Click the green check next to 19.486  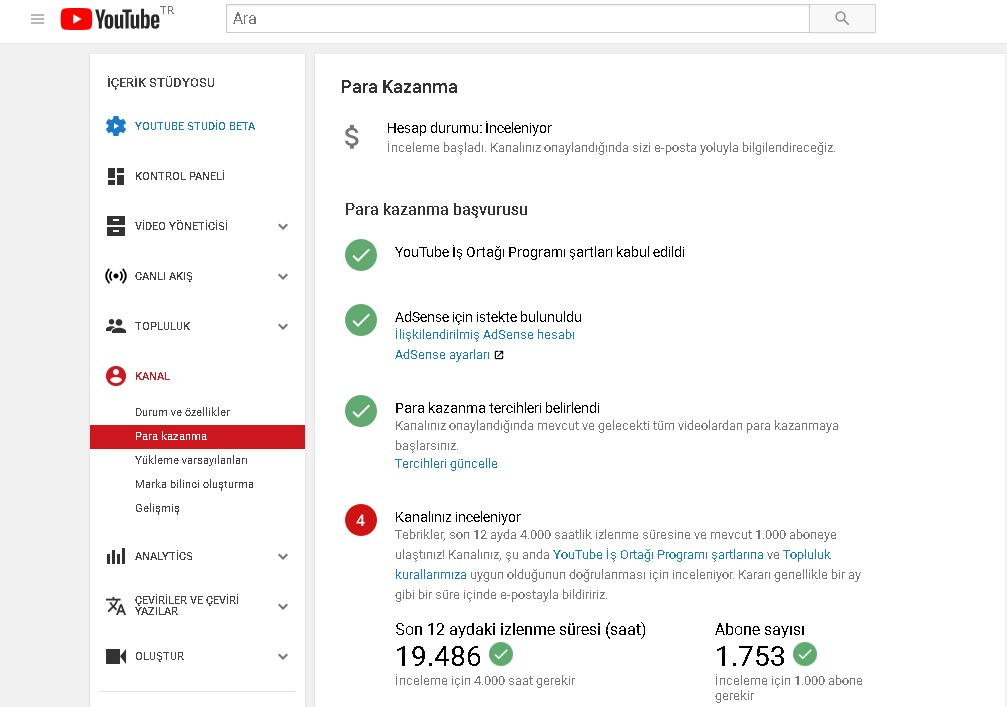click(501, 654)
